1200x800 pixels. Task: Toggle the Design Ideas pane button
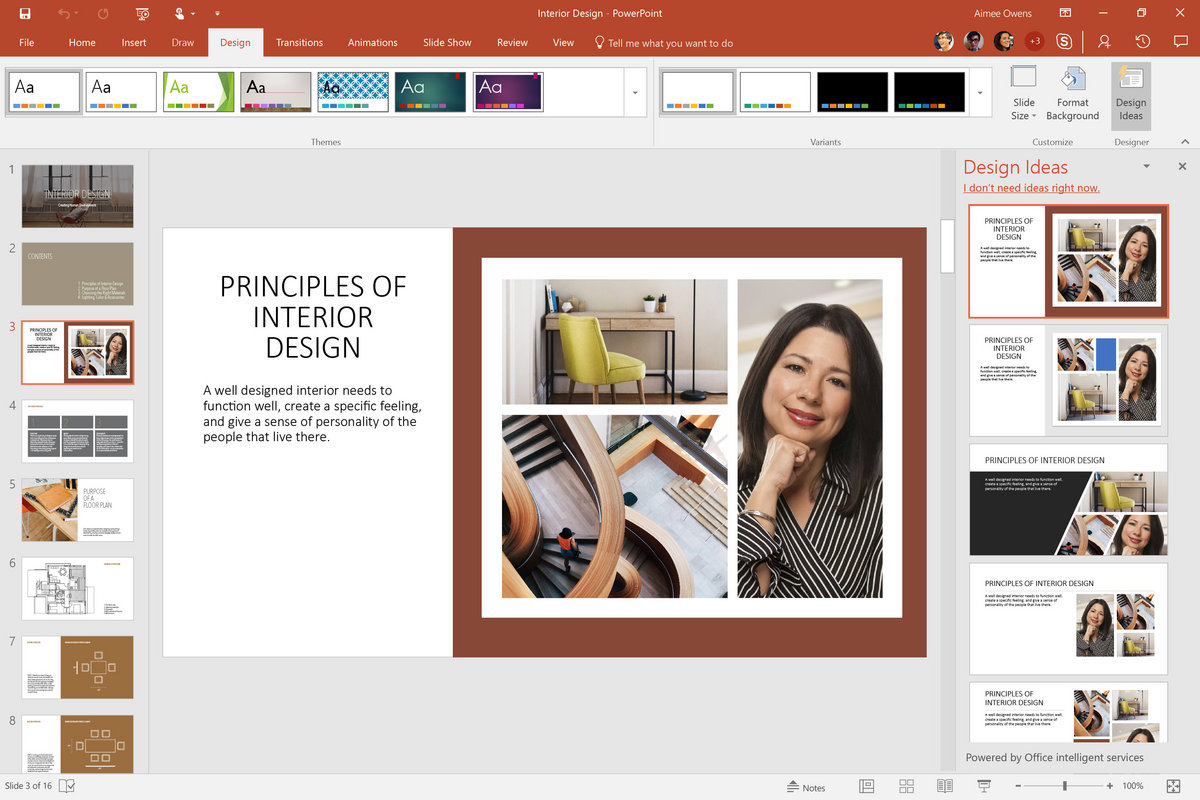point(1131,95)
